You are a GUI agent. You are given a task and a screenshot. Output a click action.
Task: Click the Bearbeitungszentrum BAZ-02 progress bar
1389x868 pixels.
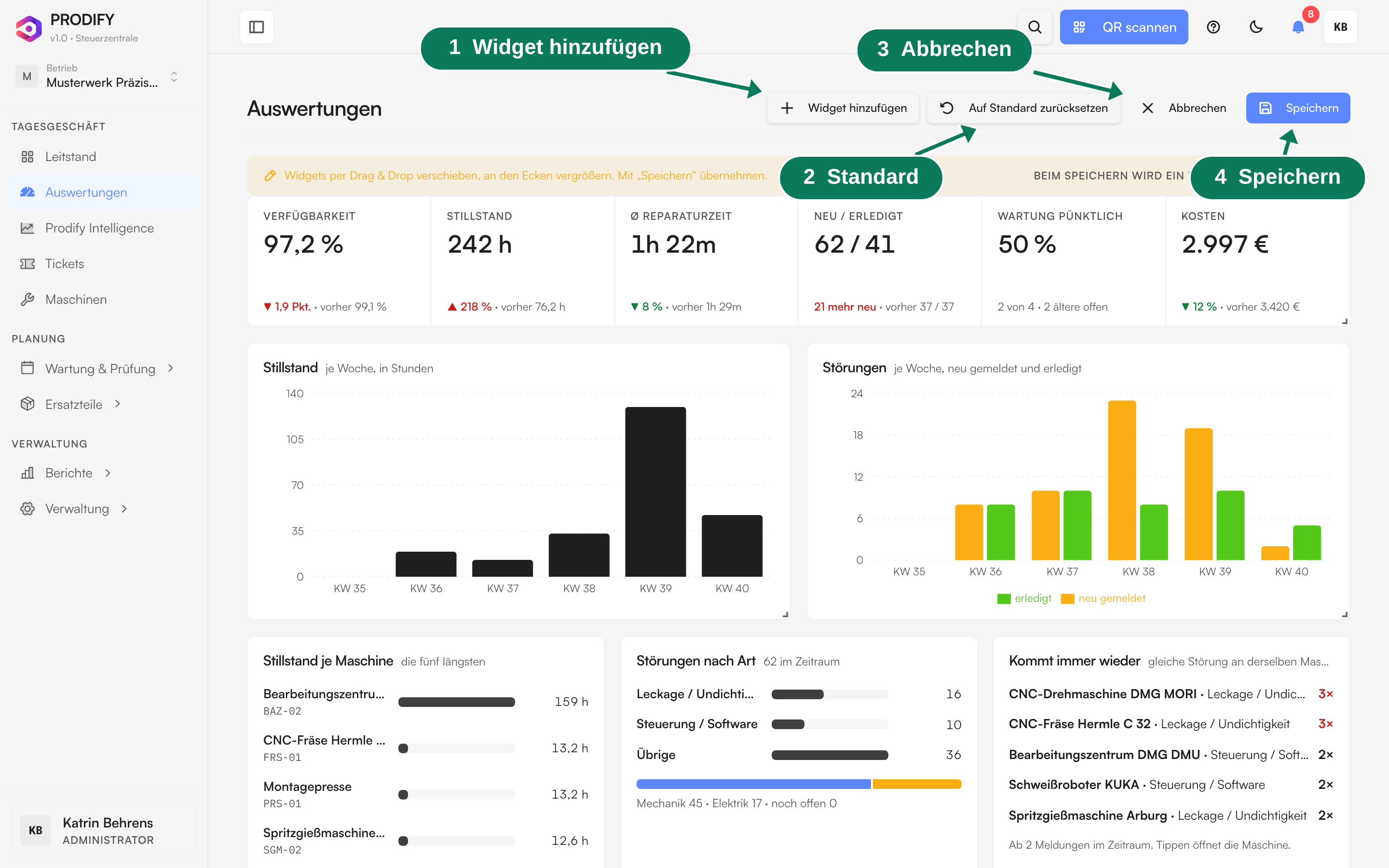coord(456,702)
